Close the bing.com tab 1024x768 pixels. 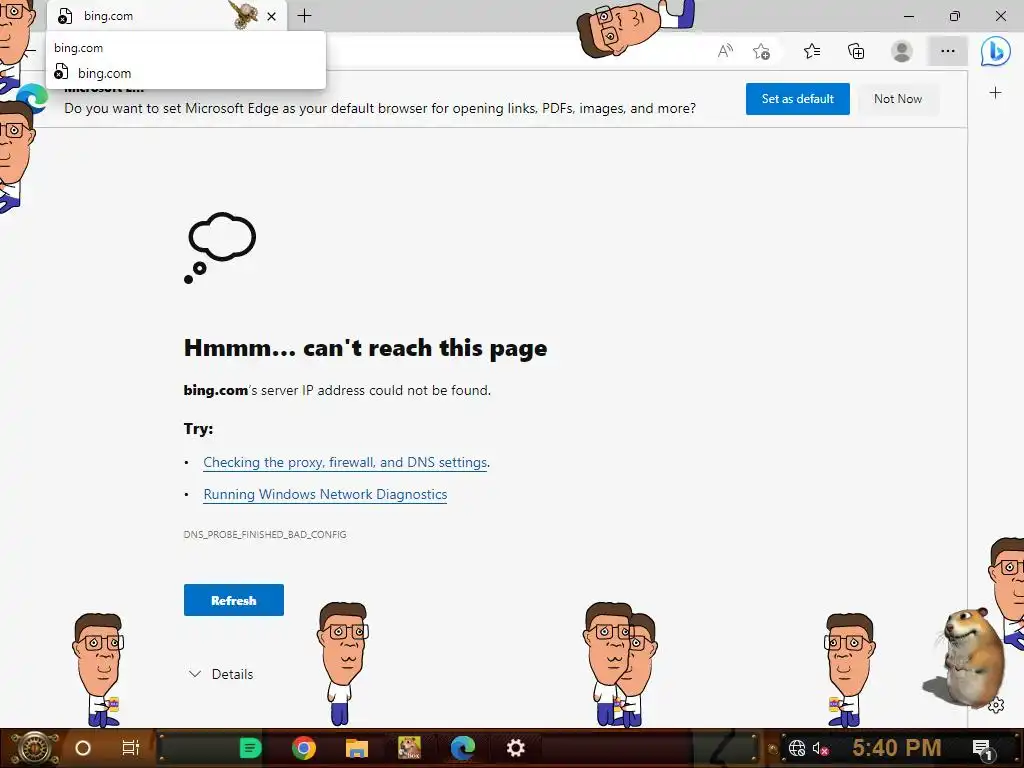[272, 16]
